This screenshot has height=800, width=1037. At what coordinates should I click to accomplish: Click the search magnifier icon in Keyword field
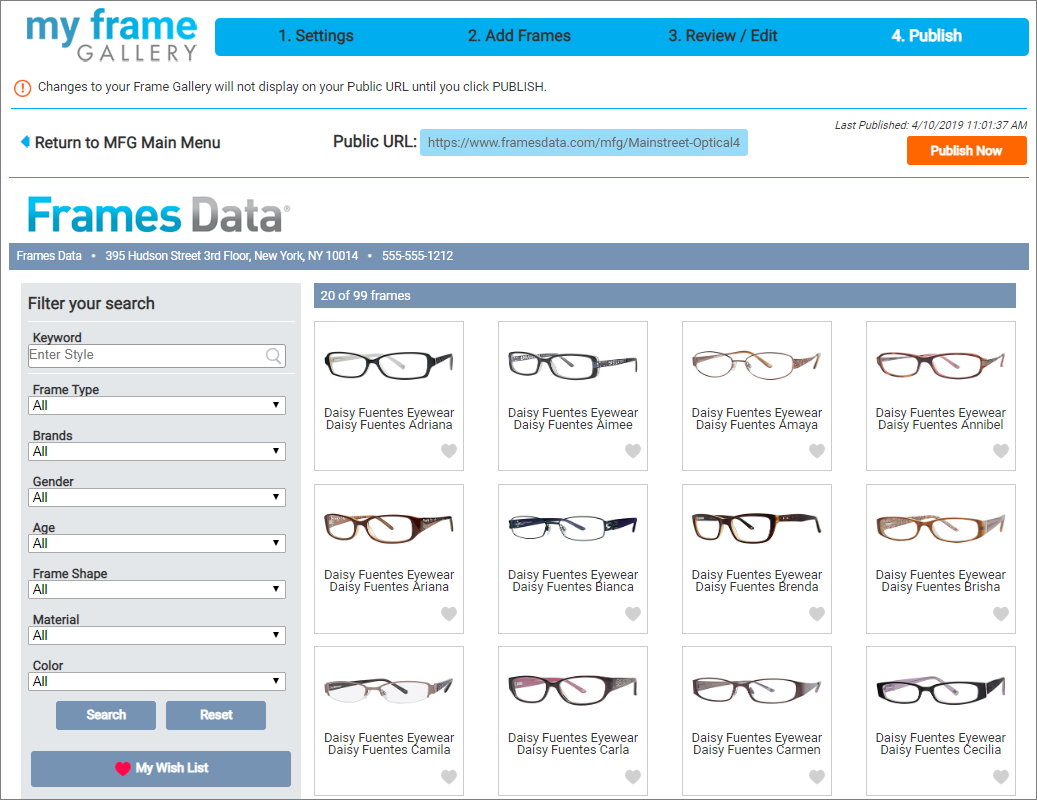coord(273,355)
